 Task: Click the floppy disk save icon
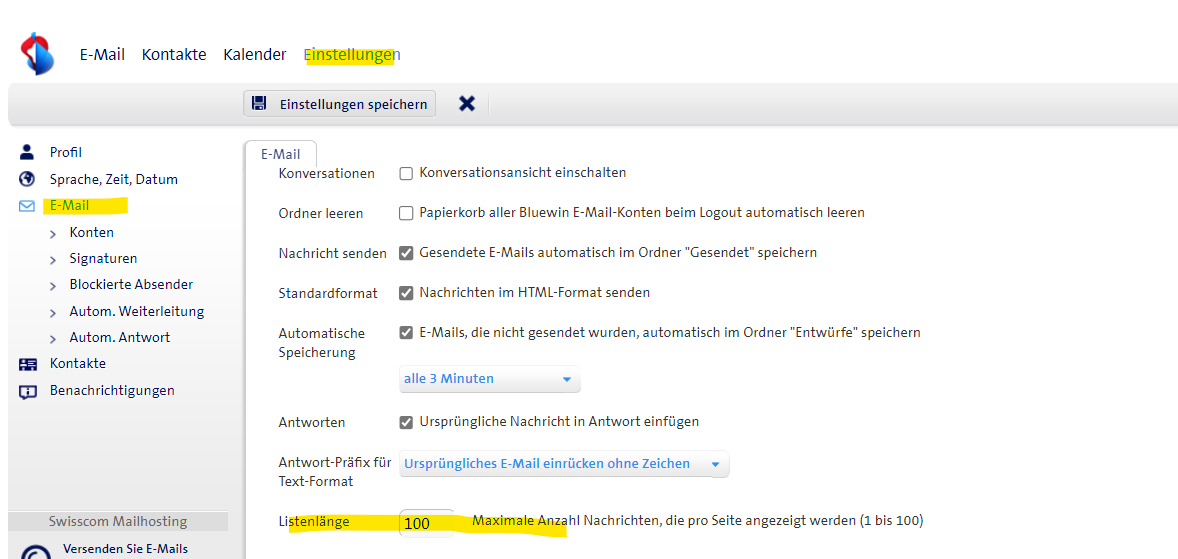(259, 104)
